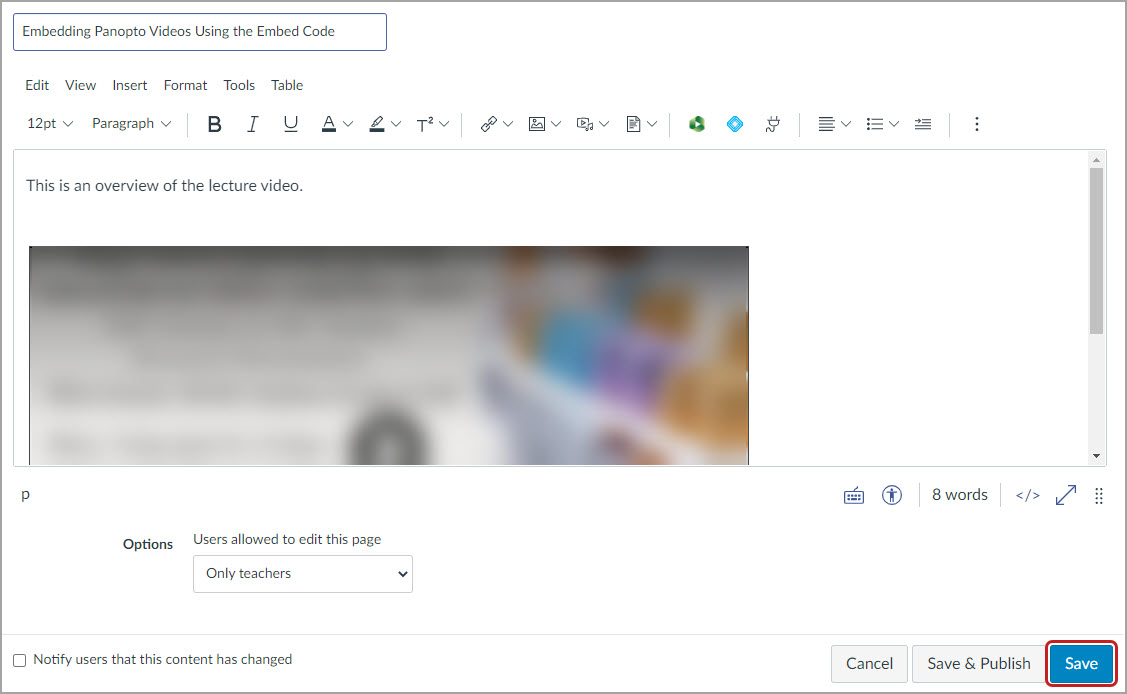
Task: Expand document options arrow
Action: click(652, 124)
